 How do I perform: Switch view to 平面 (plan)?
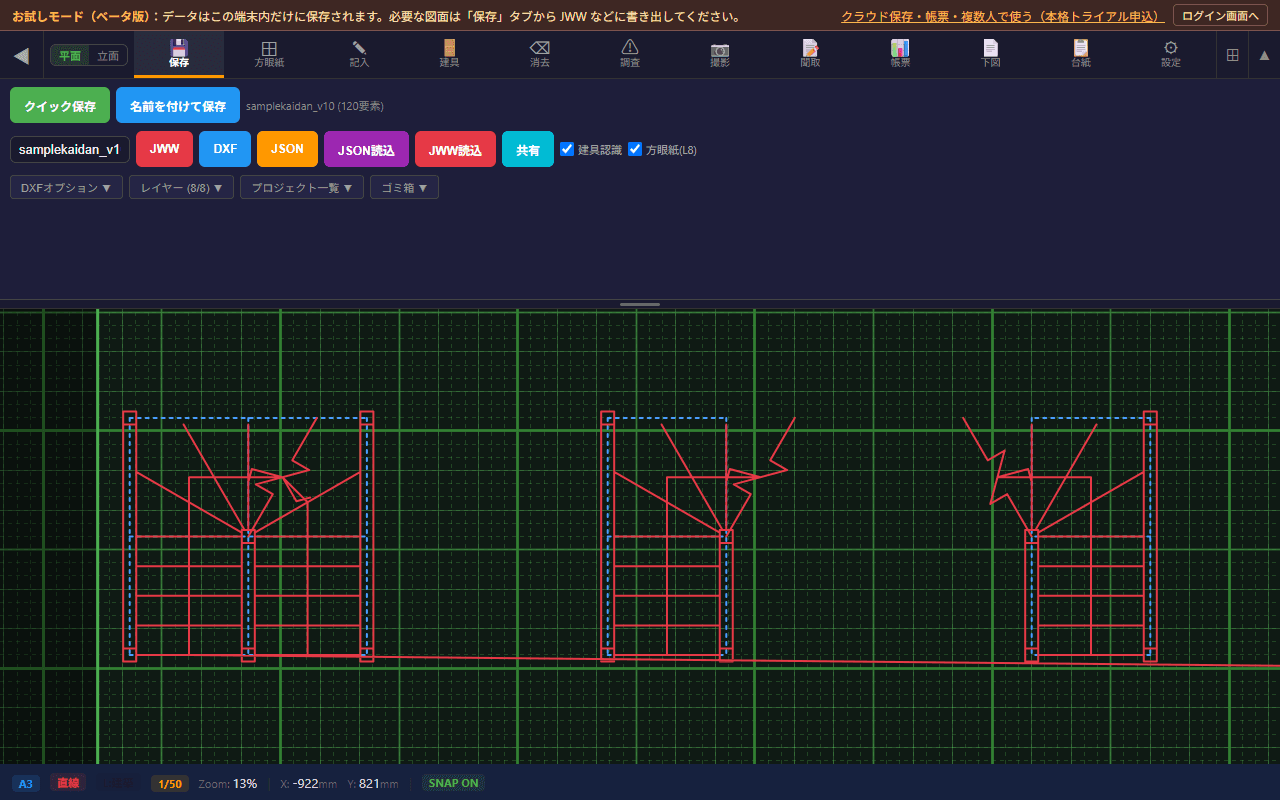click(x=70, y=55)
